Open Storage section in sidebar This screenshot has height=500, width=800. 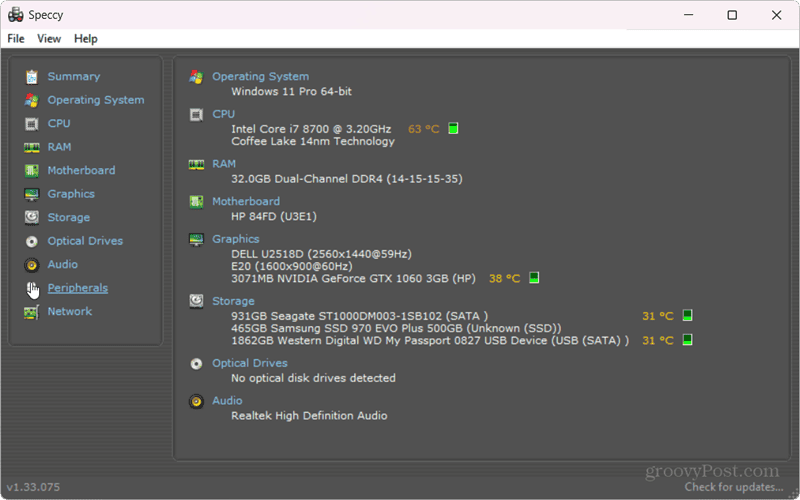(x=69, y=217)
